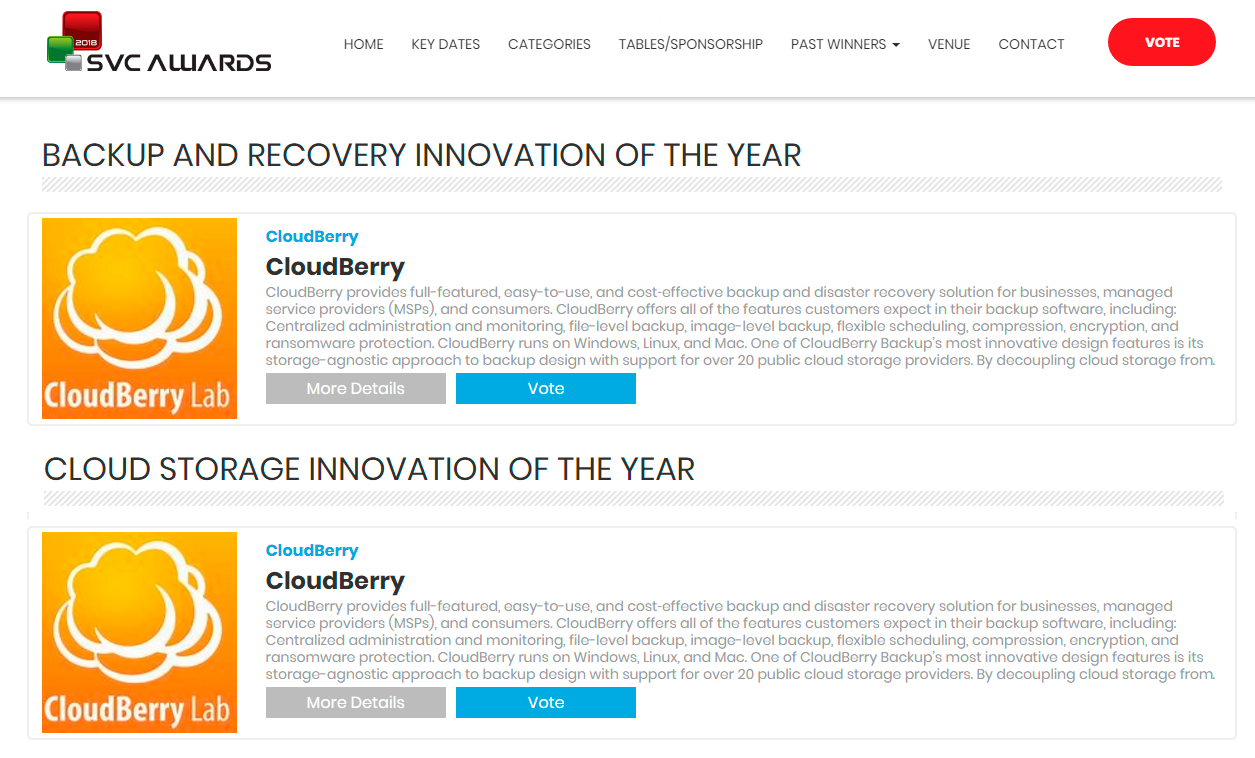Click the red VOTE button in header
This screenshot has width=1255, height=758.
(x=1162, y=42)
